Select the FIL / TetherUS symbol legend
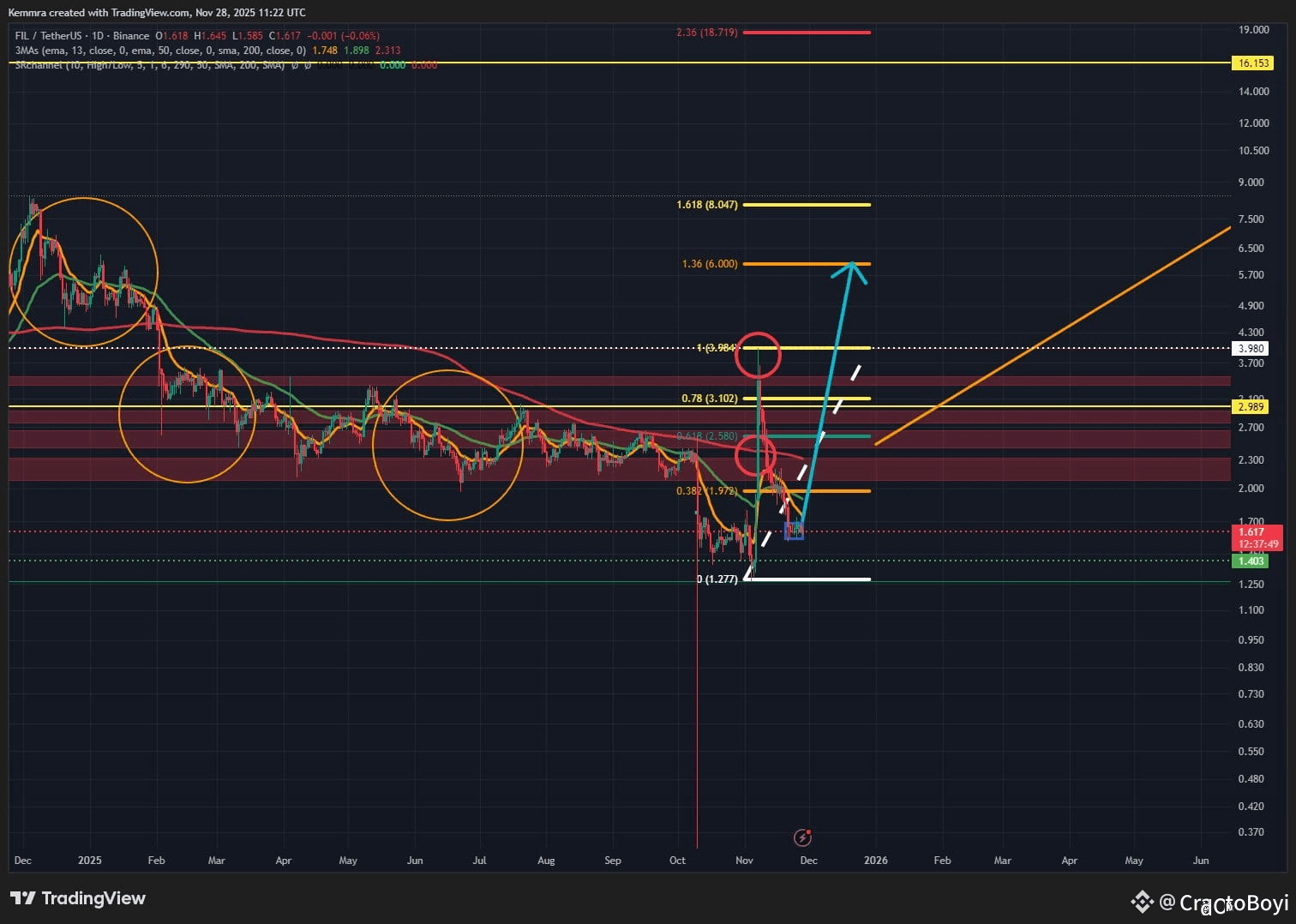Viewport: 1296px width, 924px height. pos(82,36)
